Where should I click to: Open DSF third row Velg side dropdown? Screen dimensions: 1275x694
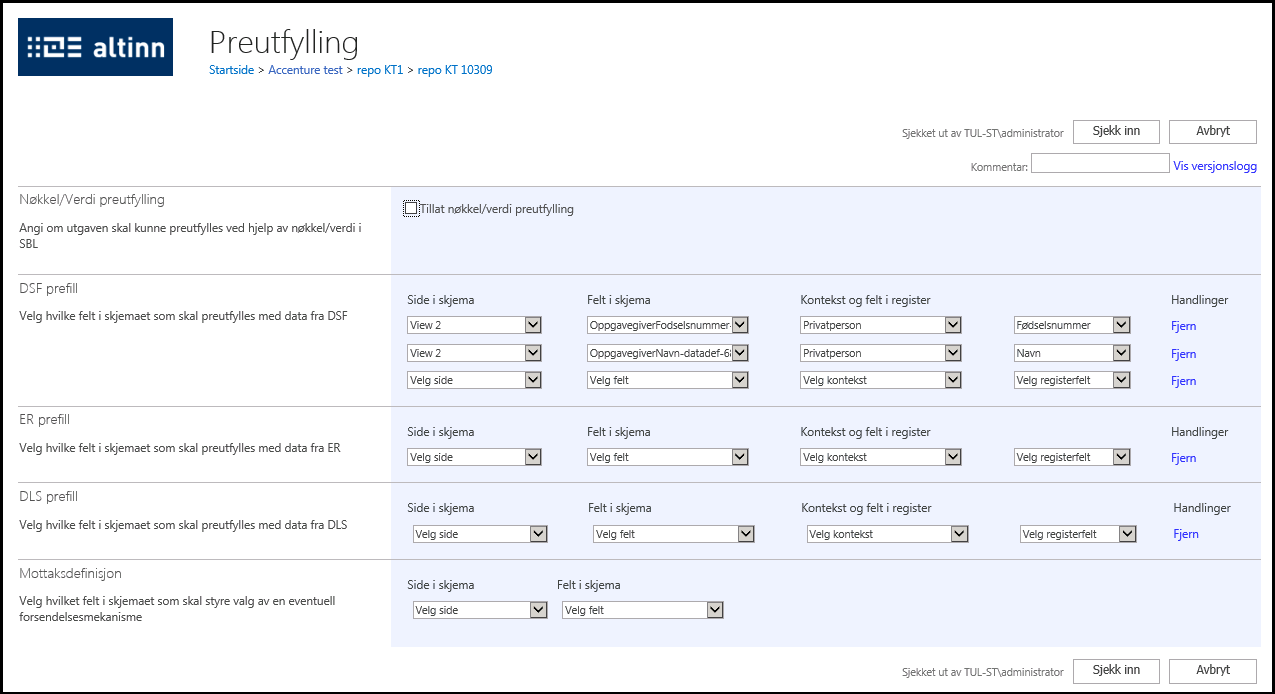click(x=474, y=380)
